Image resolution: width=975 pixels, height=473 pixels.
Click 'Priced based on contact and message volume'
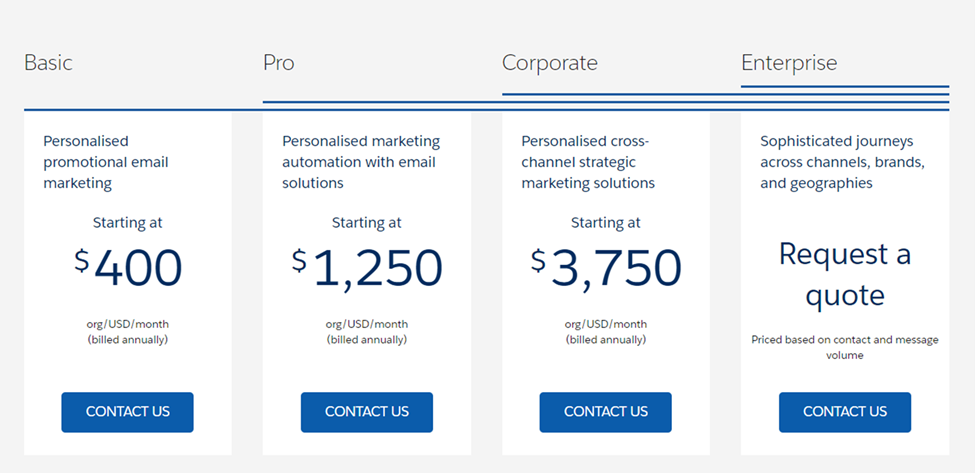point(845,347)
